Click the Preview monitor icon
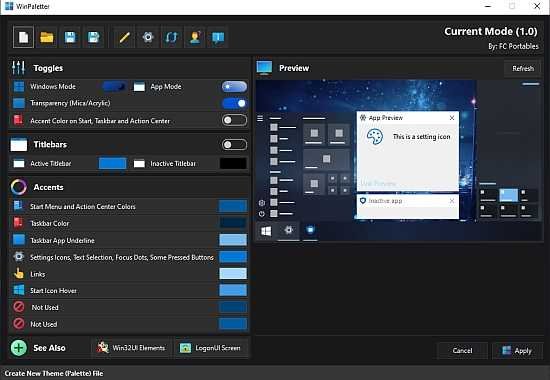Image resolution: width=550 pixels, height=380 pixels. (x=264, y=68)
